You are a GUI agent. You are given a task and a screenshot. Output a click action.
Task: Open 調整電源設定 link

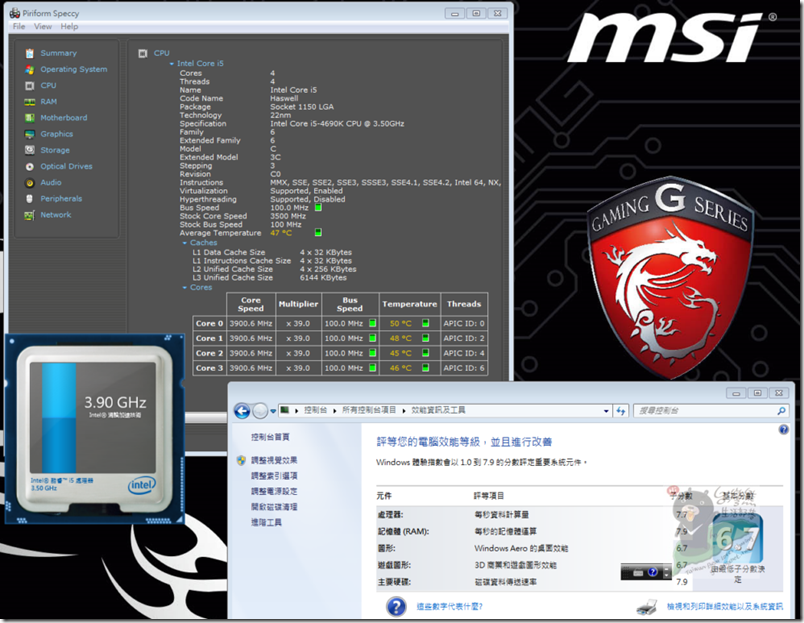pos(274,491)
